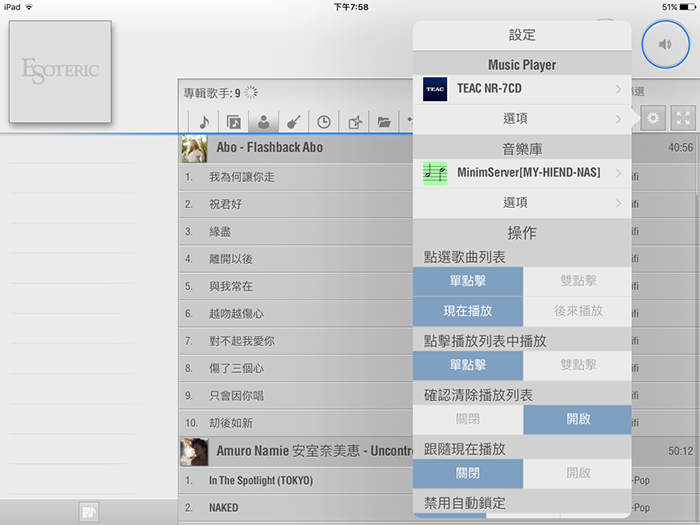Tap the Esoteric album art placeholder
Viewport: 700px width, 525px height.
(x=60, y=71)
